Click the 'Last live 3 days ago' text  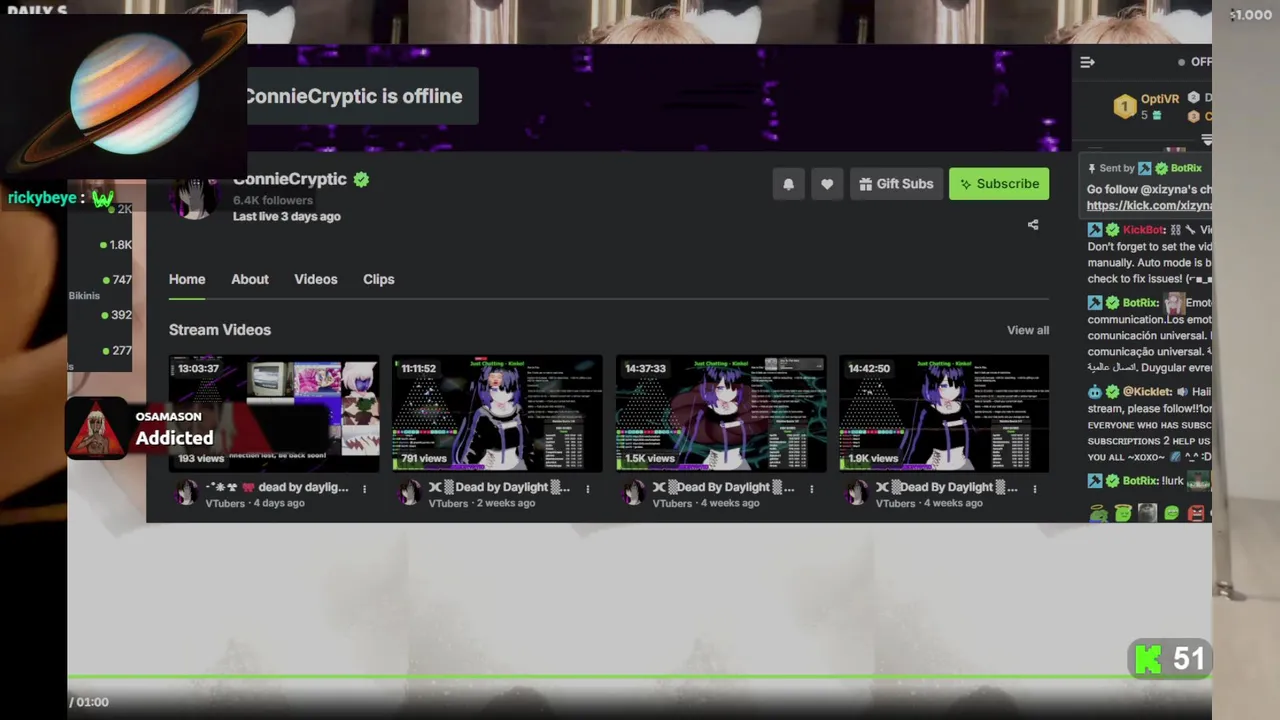287,216
